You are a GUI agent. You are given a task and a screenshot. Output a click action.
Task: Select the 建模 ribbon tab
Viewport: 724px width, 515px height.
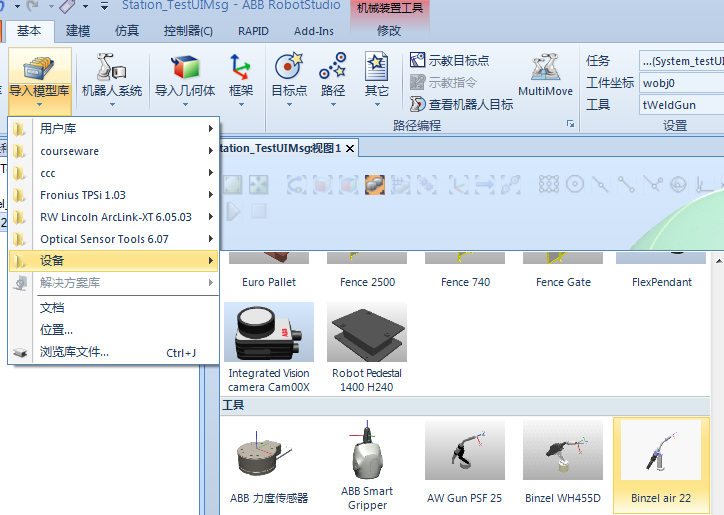click(x=78, y=31)
